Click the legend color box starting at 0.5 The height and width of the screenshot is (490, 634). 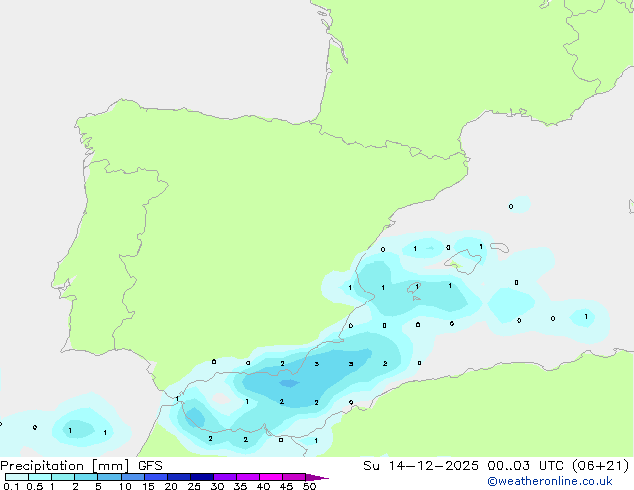pyautogui.click(x=40, y=477)
